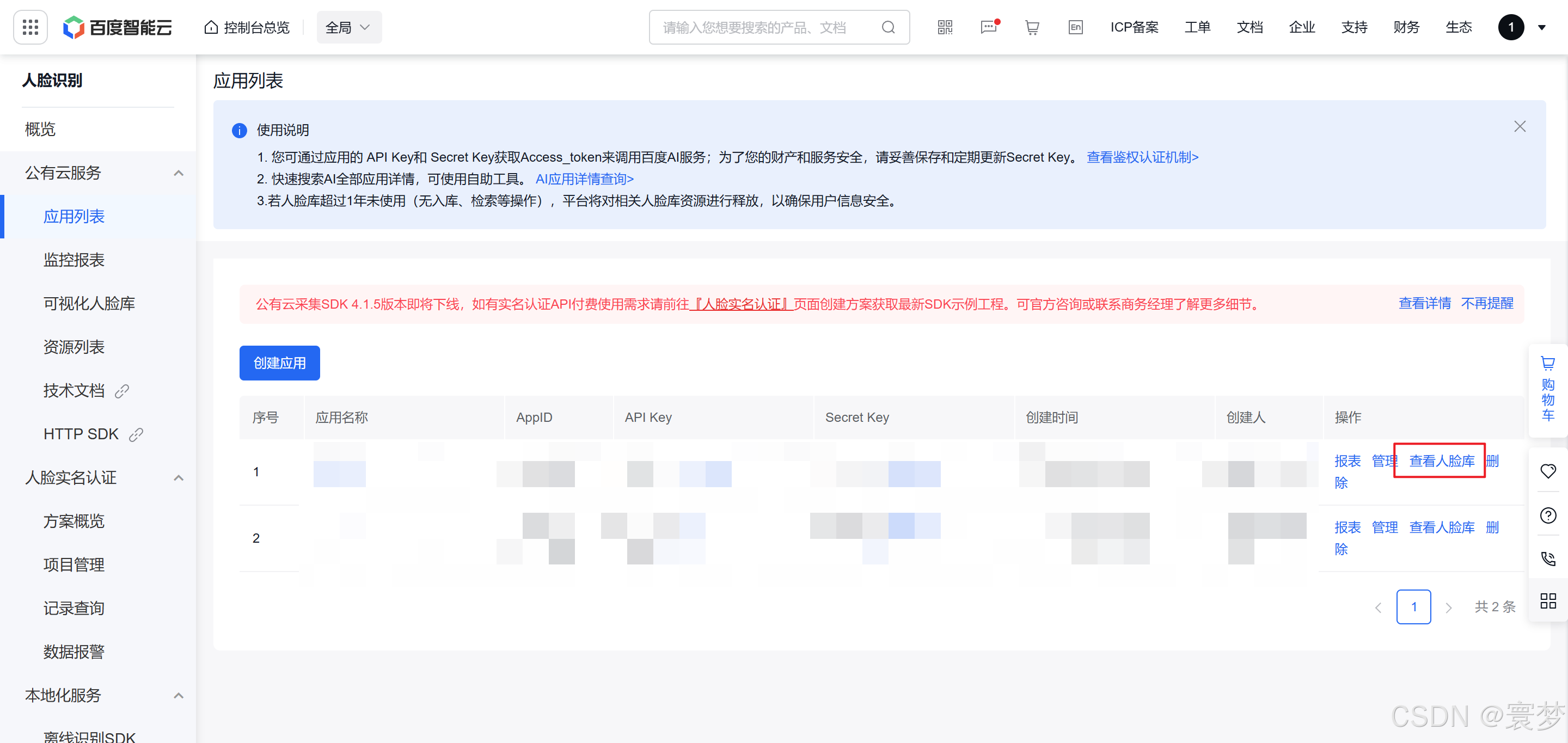
Task: Click the search magnifier icon
Action: (x=888, y=27)
